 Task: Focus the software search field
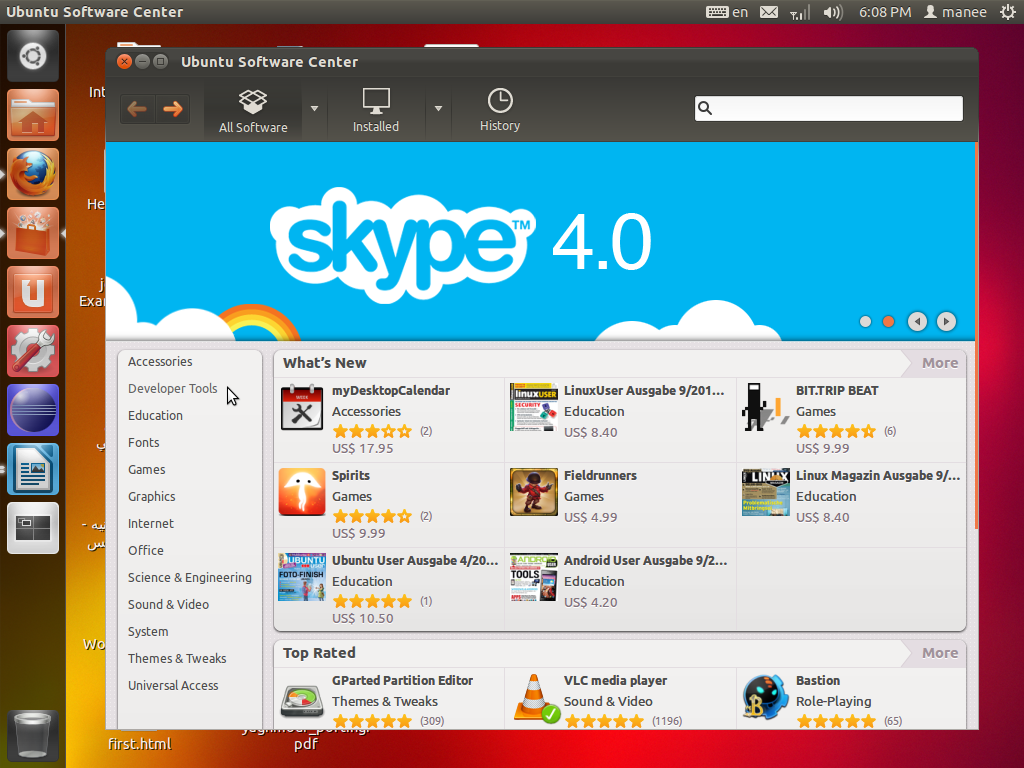[829, 108]
